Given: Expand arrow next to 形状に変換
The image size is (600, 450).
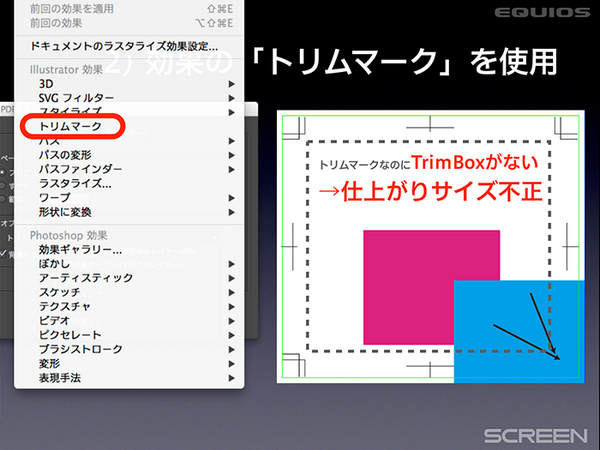Looking at the screenshot, I should tap(232, 212).
